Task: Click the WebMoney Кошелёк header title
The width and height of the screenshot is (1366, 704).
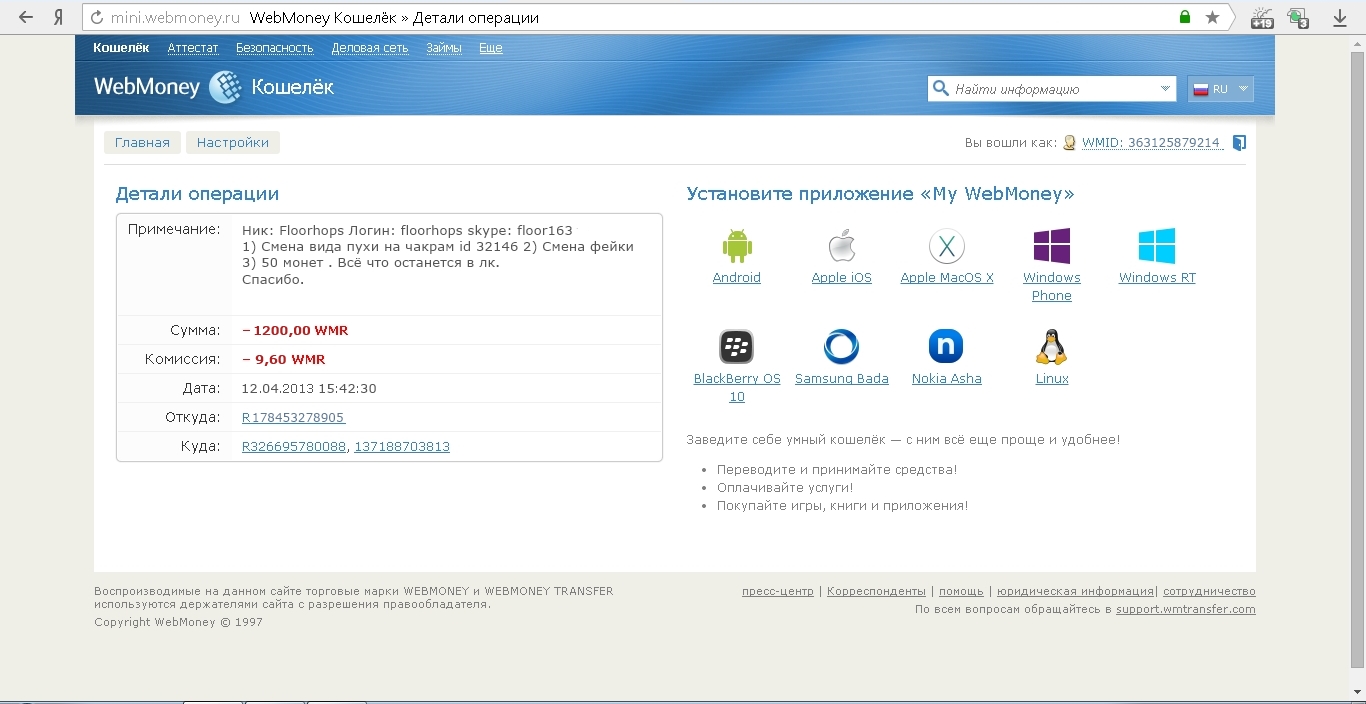Action: pos(214,87)
